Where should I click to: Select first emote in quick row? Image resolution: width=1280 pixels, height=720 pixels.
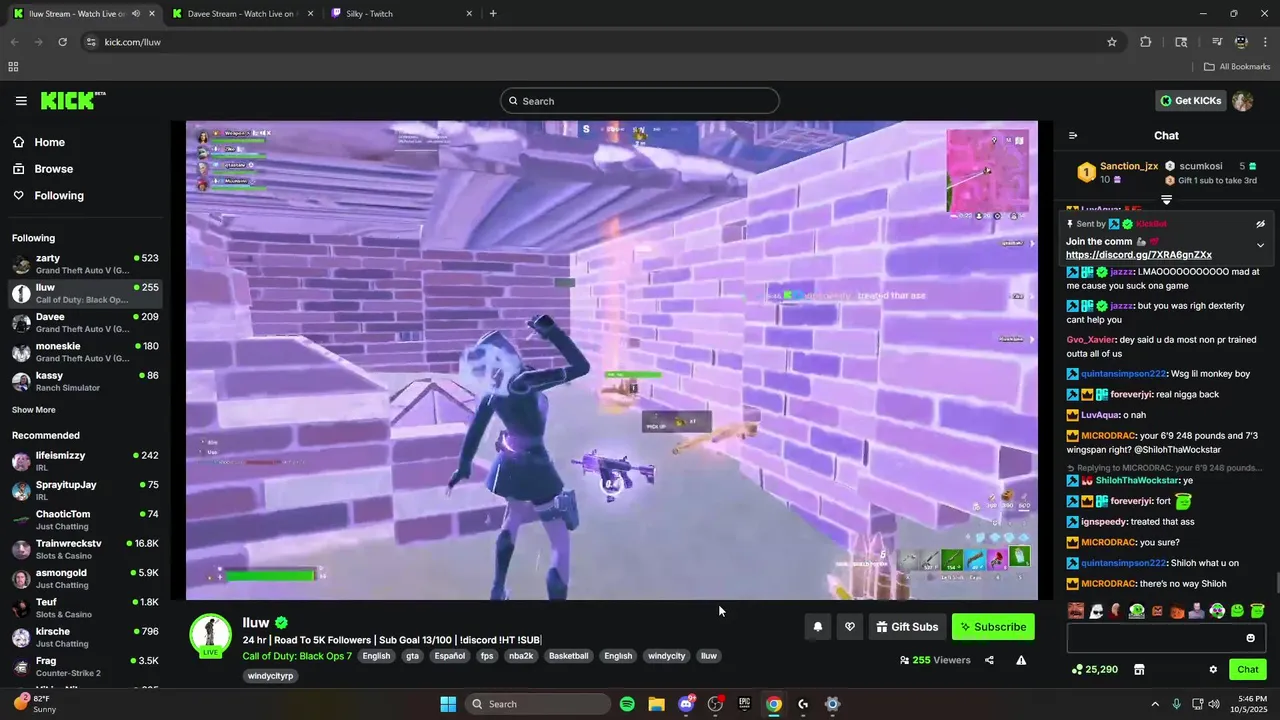(x=1076, y=611)
